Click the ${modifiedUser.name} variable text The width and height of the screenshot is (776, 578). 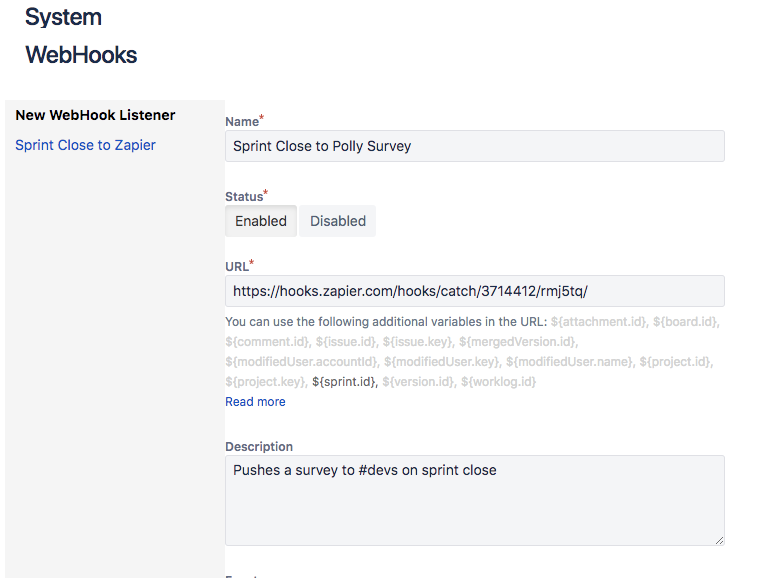571,362
